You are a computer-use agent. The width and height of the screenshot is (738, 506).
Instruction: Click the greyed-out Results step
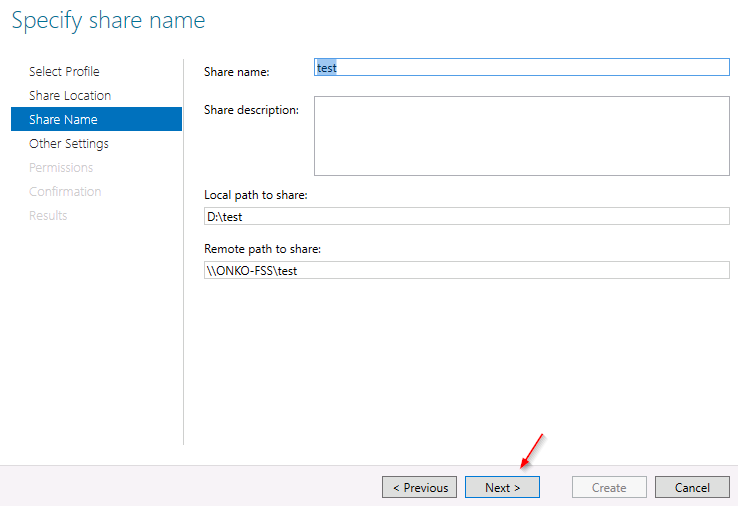(x=48, y=216)
